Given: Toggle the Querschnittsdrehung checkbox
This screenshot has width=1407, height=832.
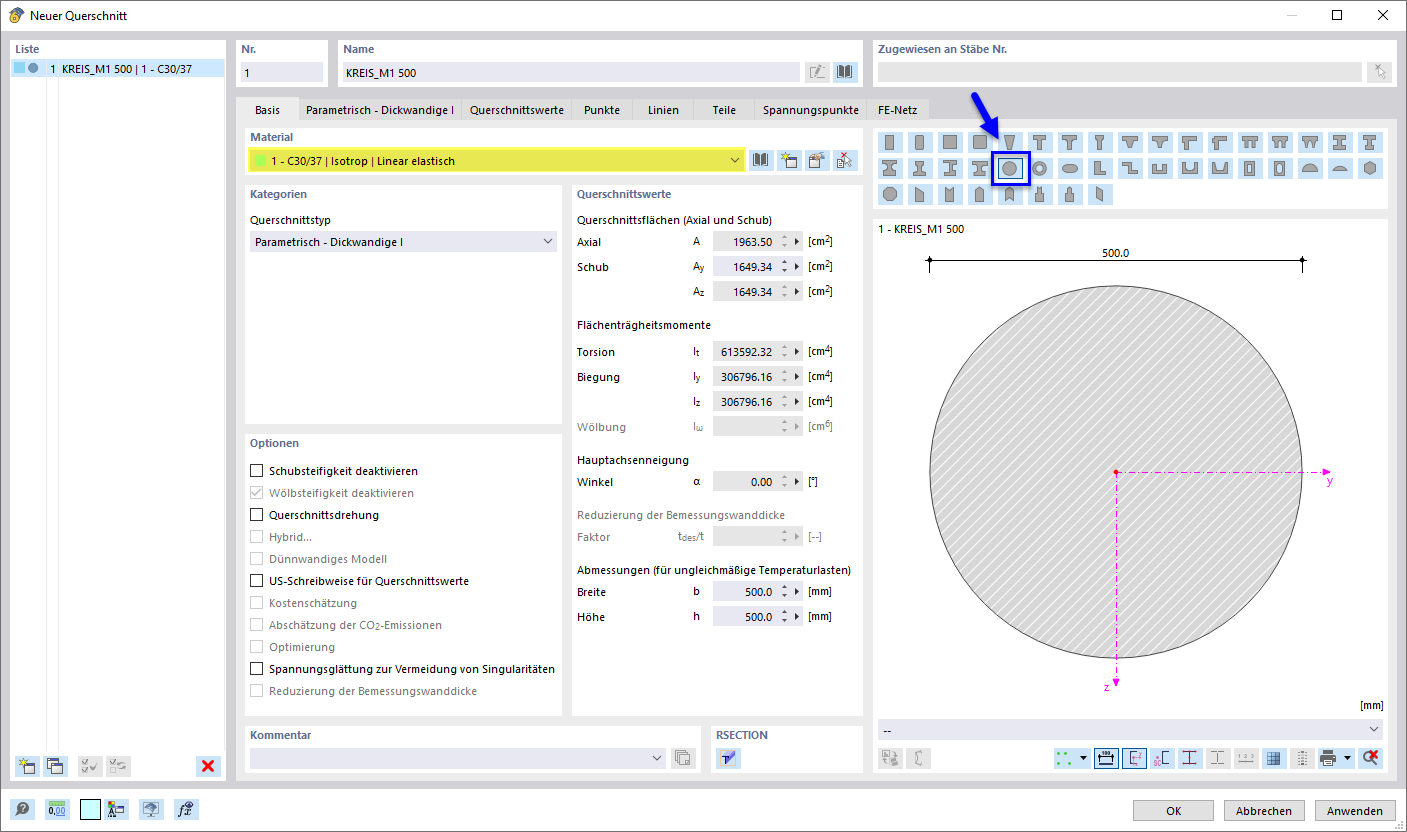Looking at the screenshot, I should (257, 515).
